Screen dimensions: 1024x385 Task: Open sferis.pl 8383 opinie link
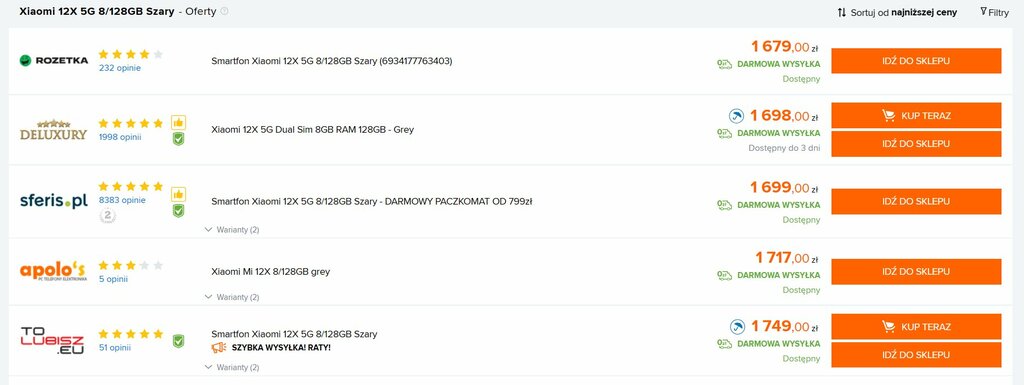[122, 200]
